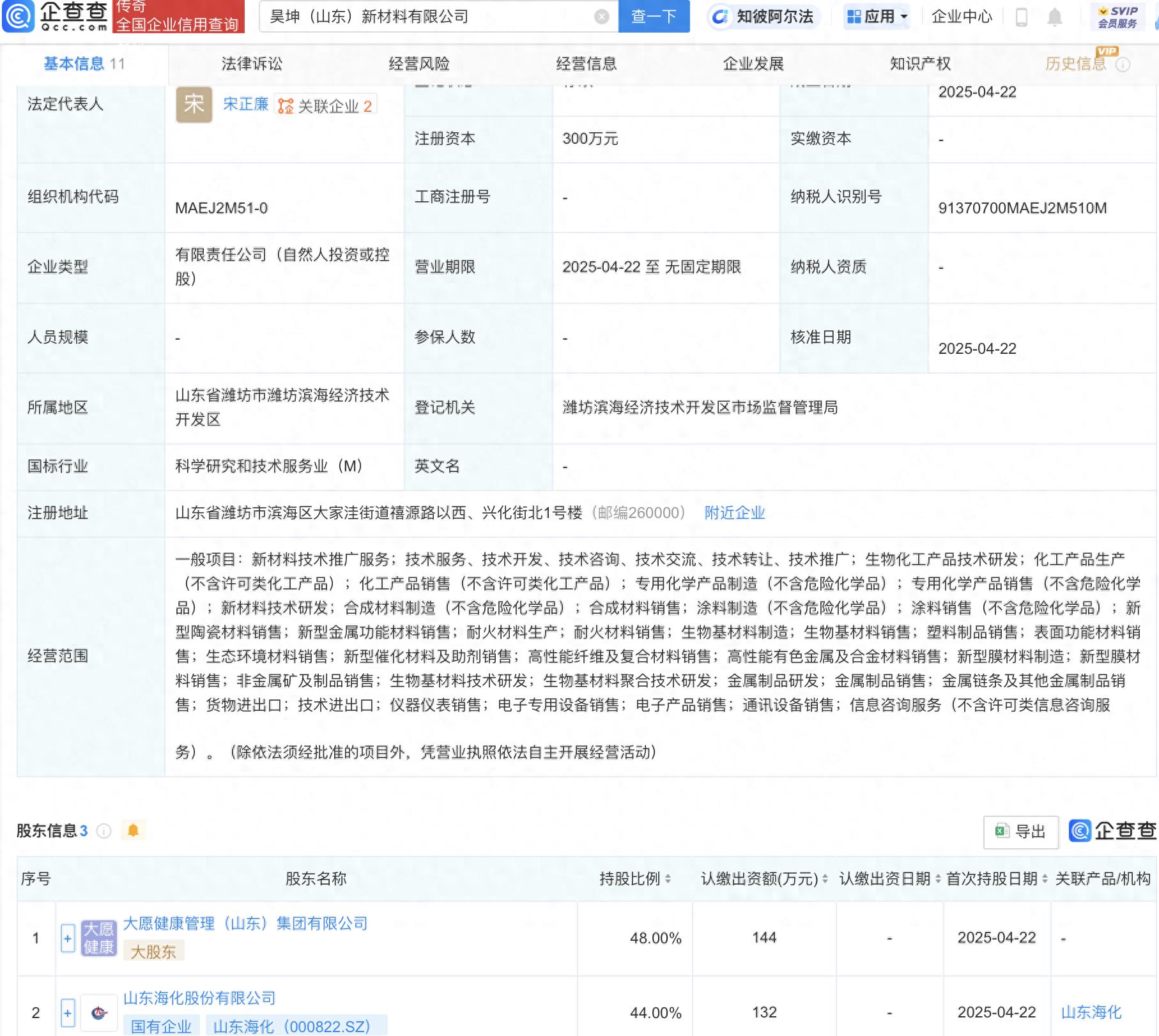Viewport: 1159px width, 1036px height.
Task: Click the 山东海化 company logo thumbnail
Action: point(99,1012)
